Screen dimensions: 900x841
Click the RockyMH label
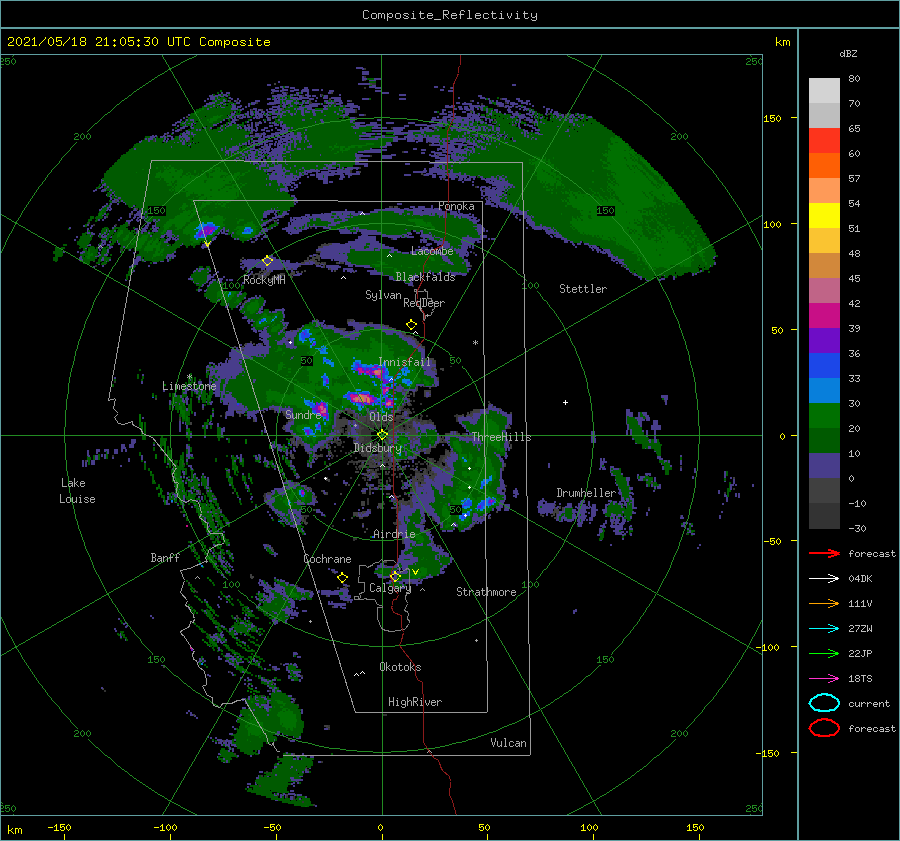264,280
